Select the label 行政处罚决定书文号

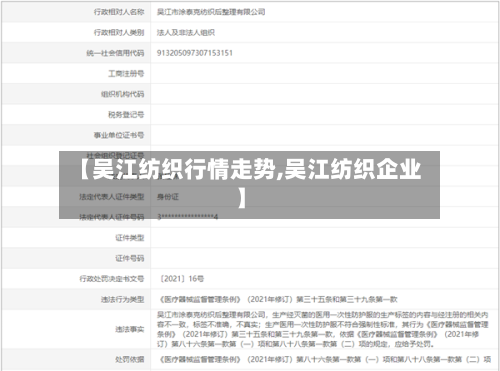click(112, 279)
